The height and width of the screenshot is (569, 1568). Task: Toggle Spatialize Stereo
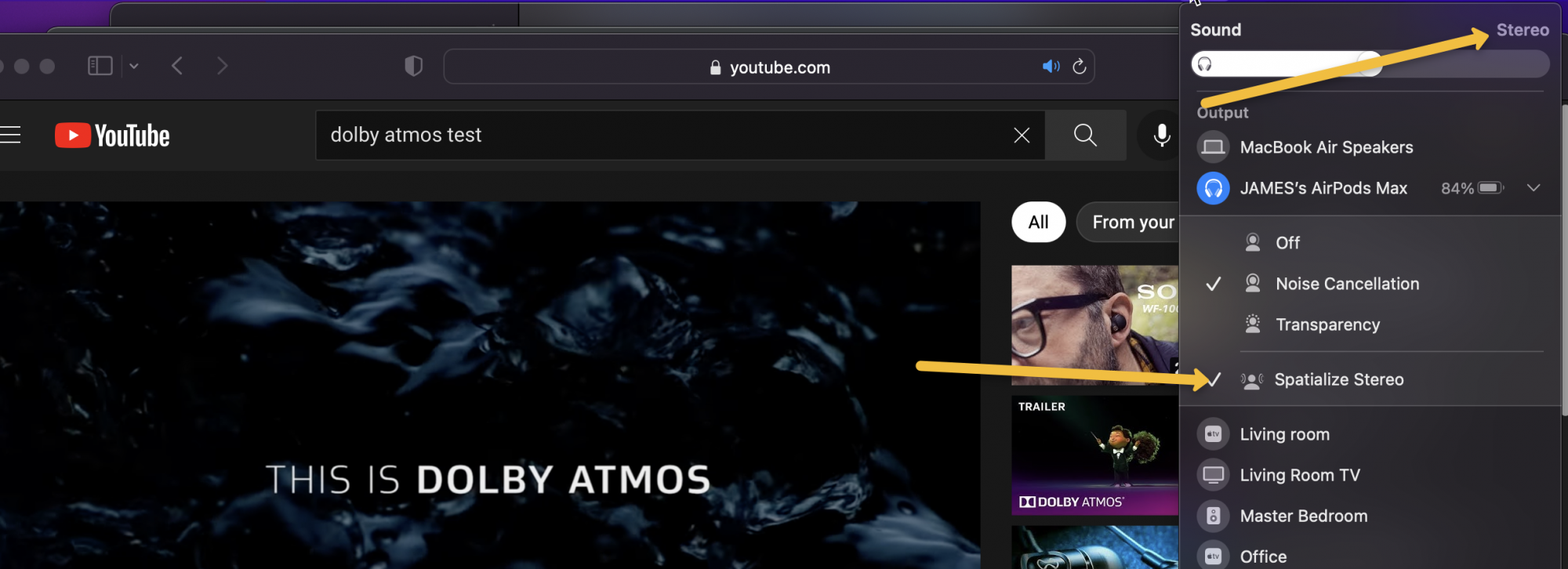point(1370,379)
